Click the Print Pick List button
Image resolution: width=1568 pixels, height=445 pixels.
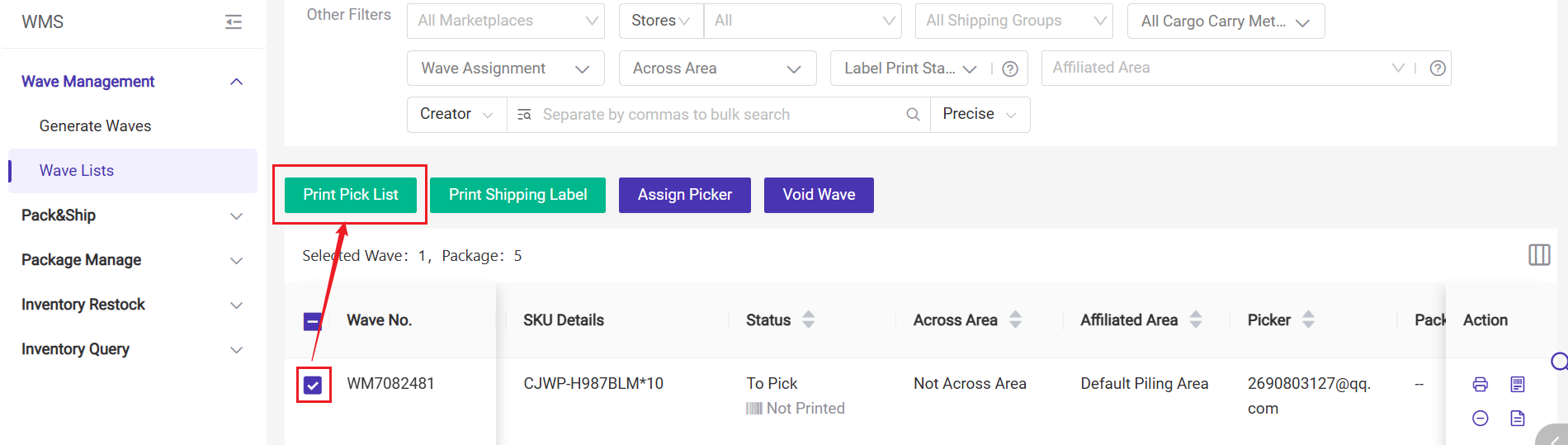coord(350,195)
